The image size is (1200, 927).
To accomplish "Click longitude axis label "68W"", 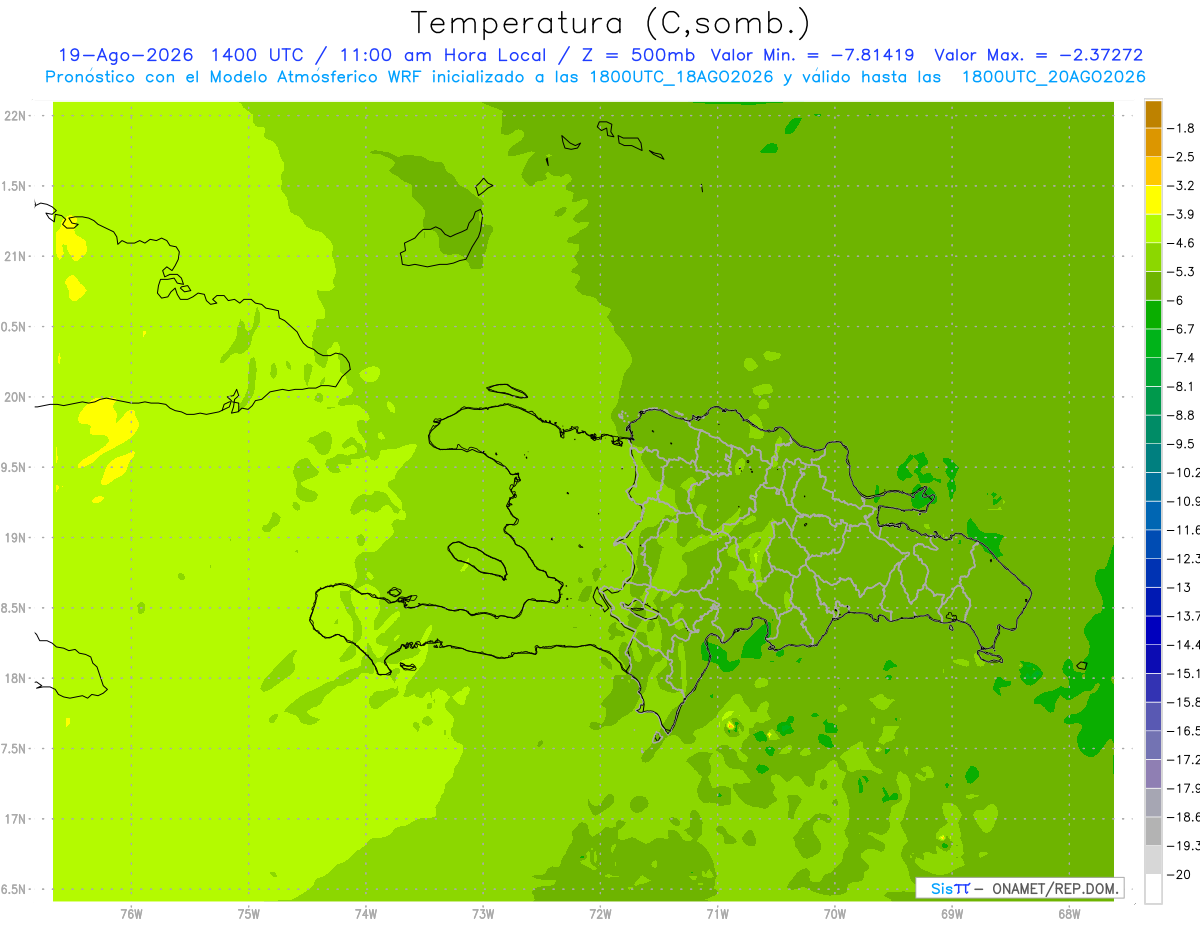I will (x=1069, y=913).
